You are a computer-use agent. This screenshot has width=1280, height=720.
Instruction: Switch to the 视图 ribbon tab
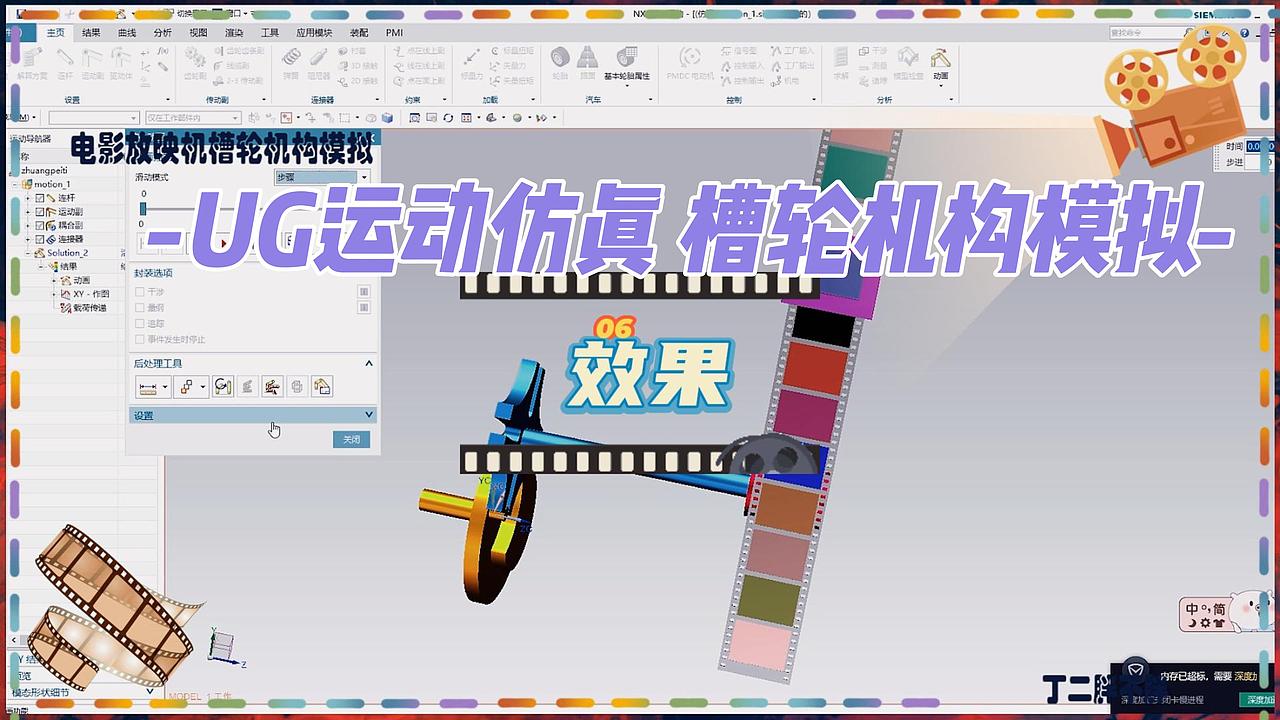(x=198, y=32)
